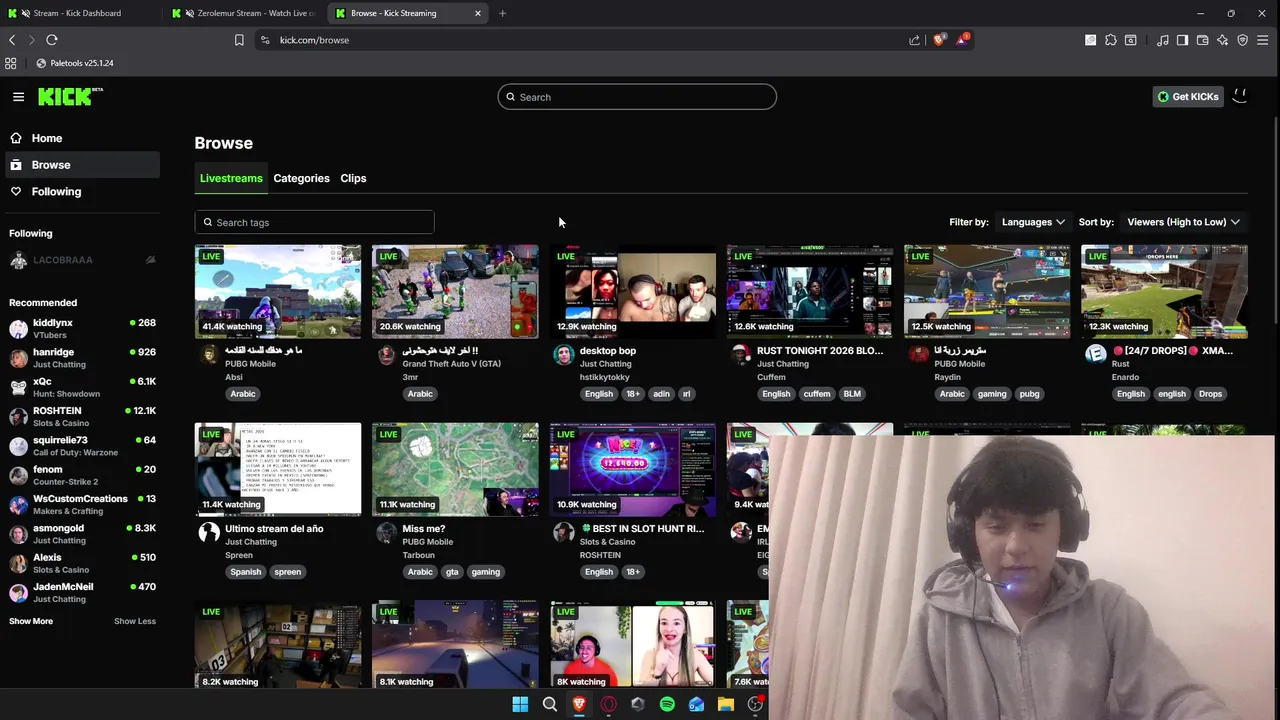Select Browse in the sidebar
Screen dimensions: 1280x720
[80, 165]
